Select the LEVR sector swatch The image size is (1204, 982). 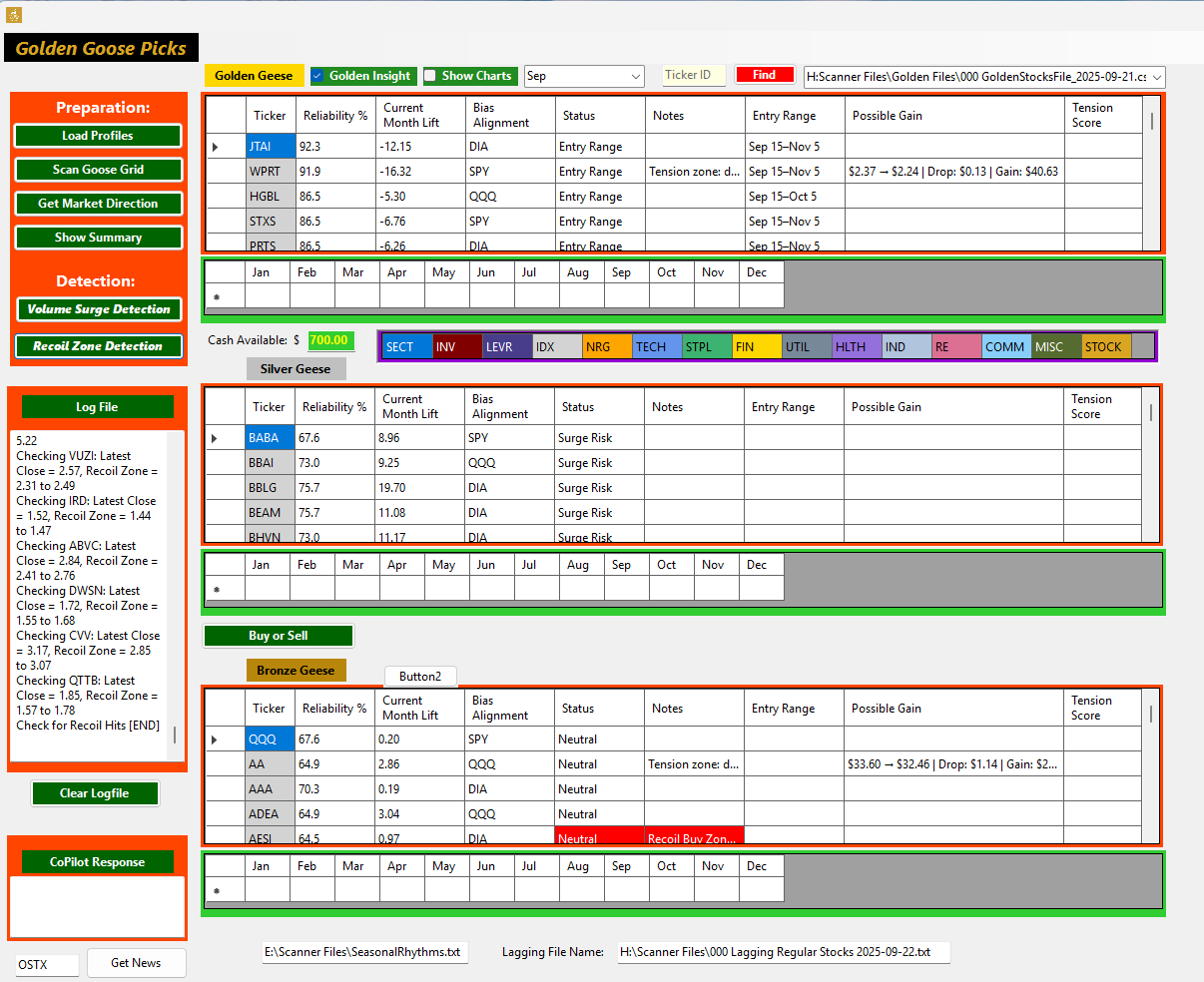coord(507,347)
